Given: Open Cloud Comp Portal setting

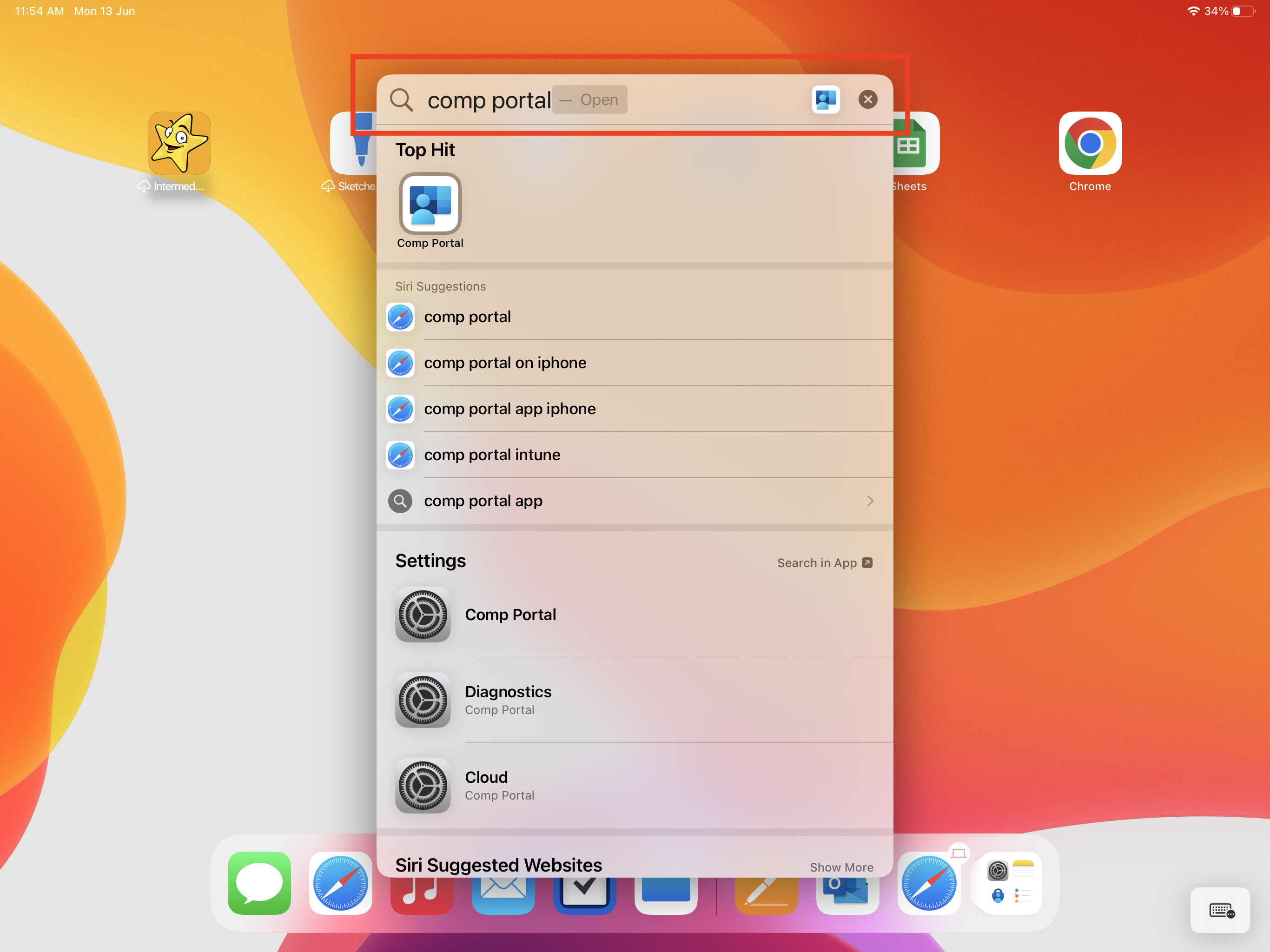Looking at the screenshot, I should (635, 786).
